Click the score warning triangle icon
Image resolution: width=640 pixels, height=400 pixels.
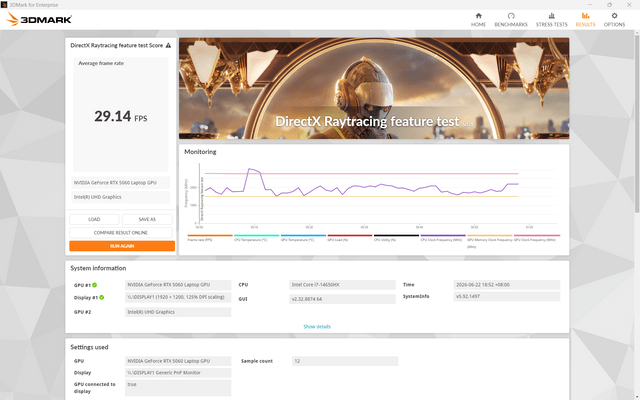(168, 45)
